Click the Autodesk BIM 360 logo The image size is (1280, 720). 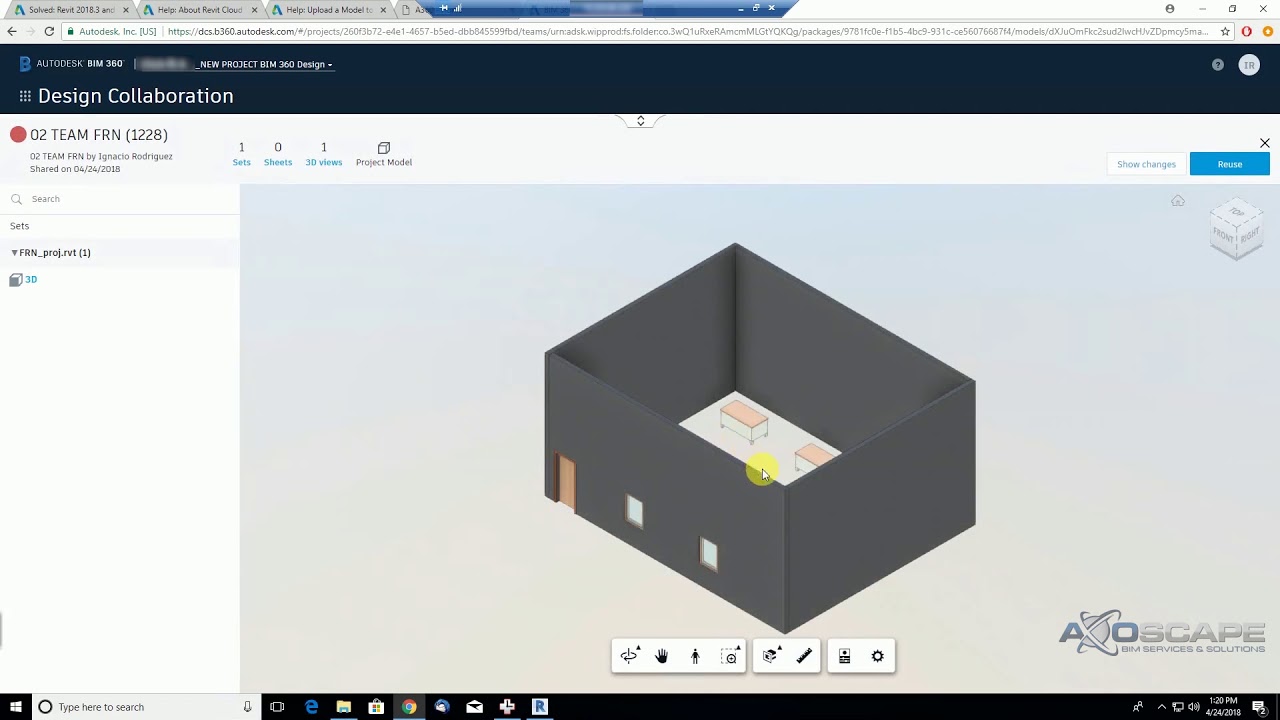pos(71,64)
